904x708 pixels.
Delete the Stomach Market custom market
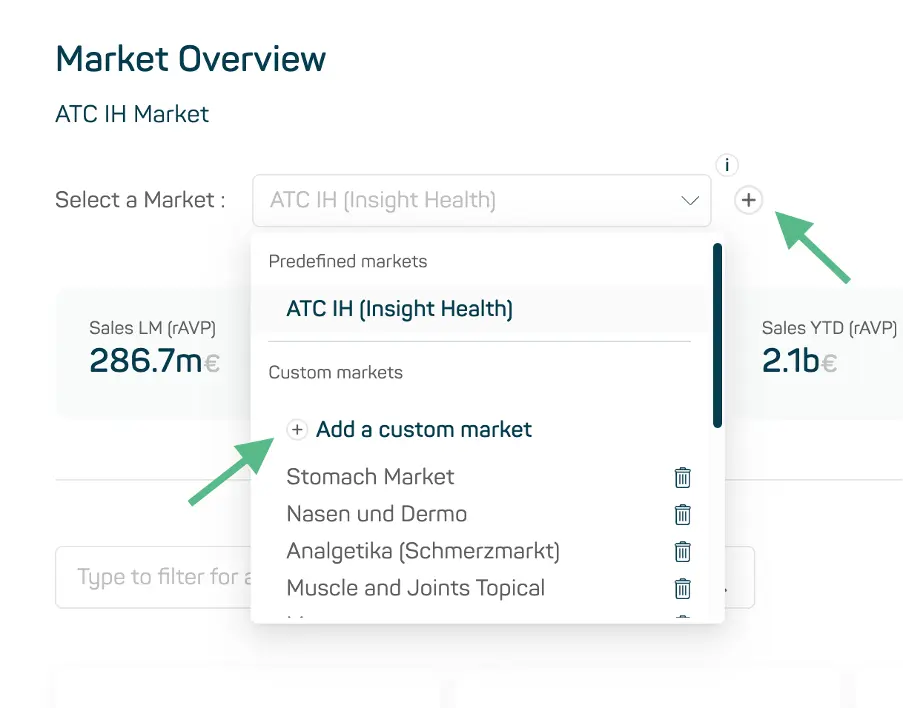pos(683,477)
